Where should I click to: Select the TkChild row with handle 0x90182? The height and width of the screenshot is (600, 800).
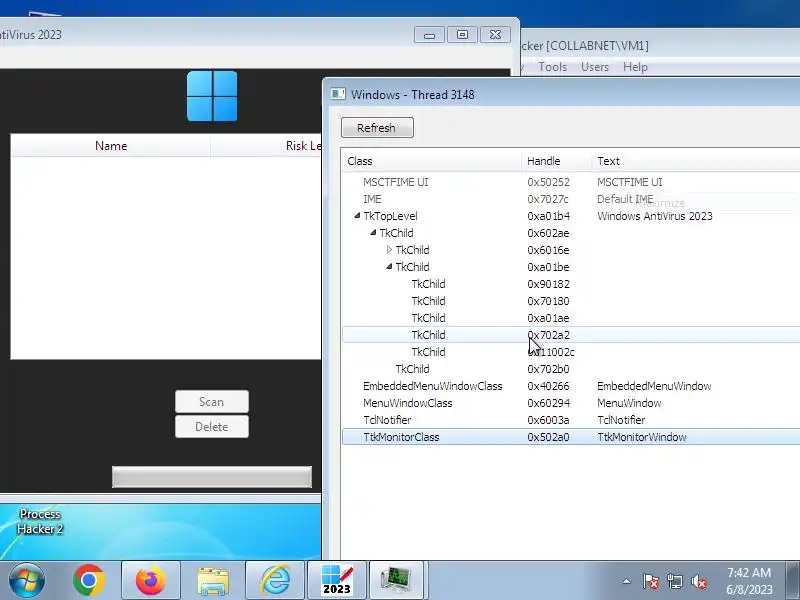click(571, 284)
